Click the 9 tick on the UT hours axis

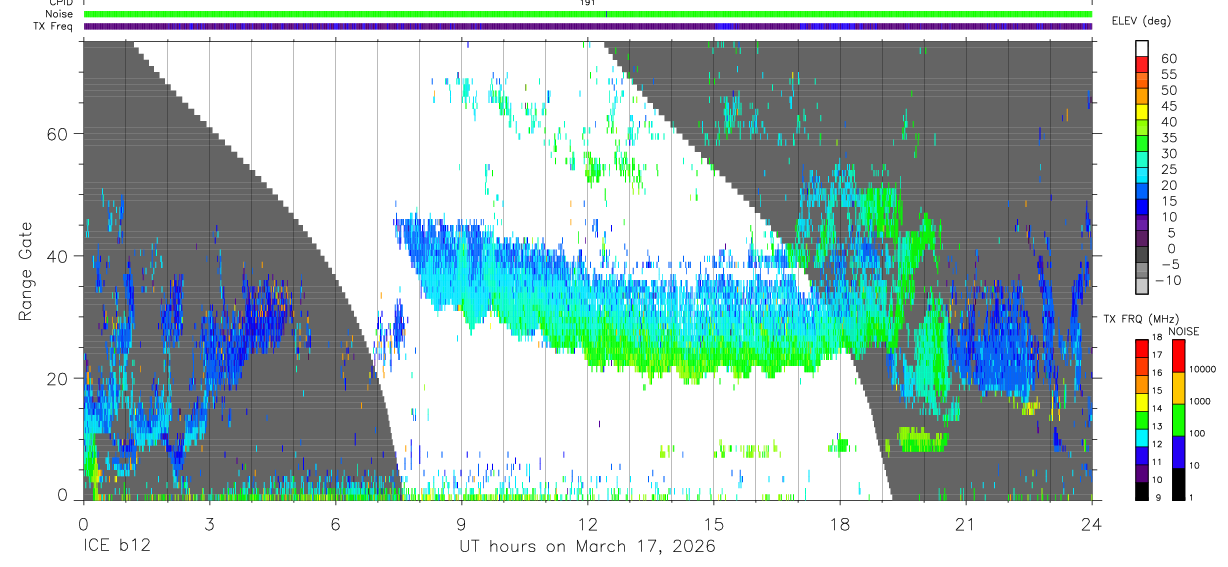pyautogui.click(x=461, y=523)
